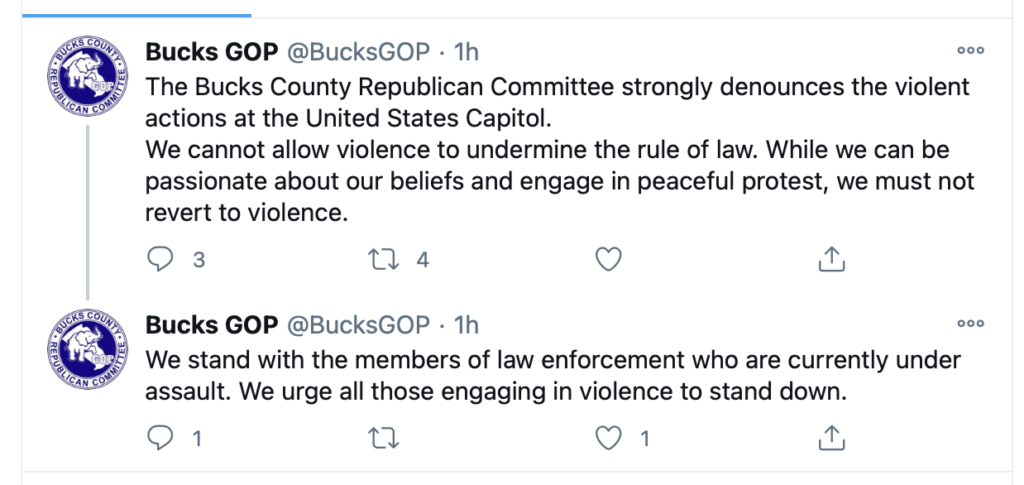
Task: Open the Bucks GOP name in second tweet
Action: (211, 324)
